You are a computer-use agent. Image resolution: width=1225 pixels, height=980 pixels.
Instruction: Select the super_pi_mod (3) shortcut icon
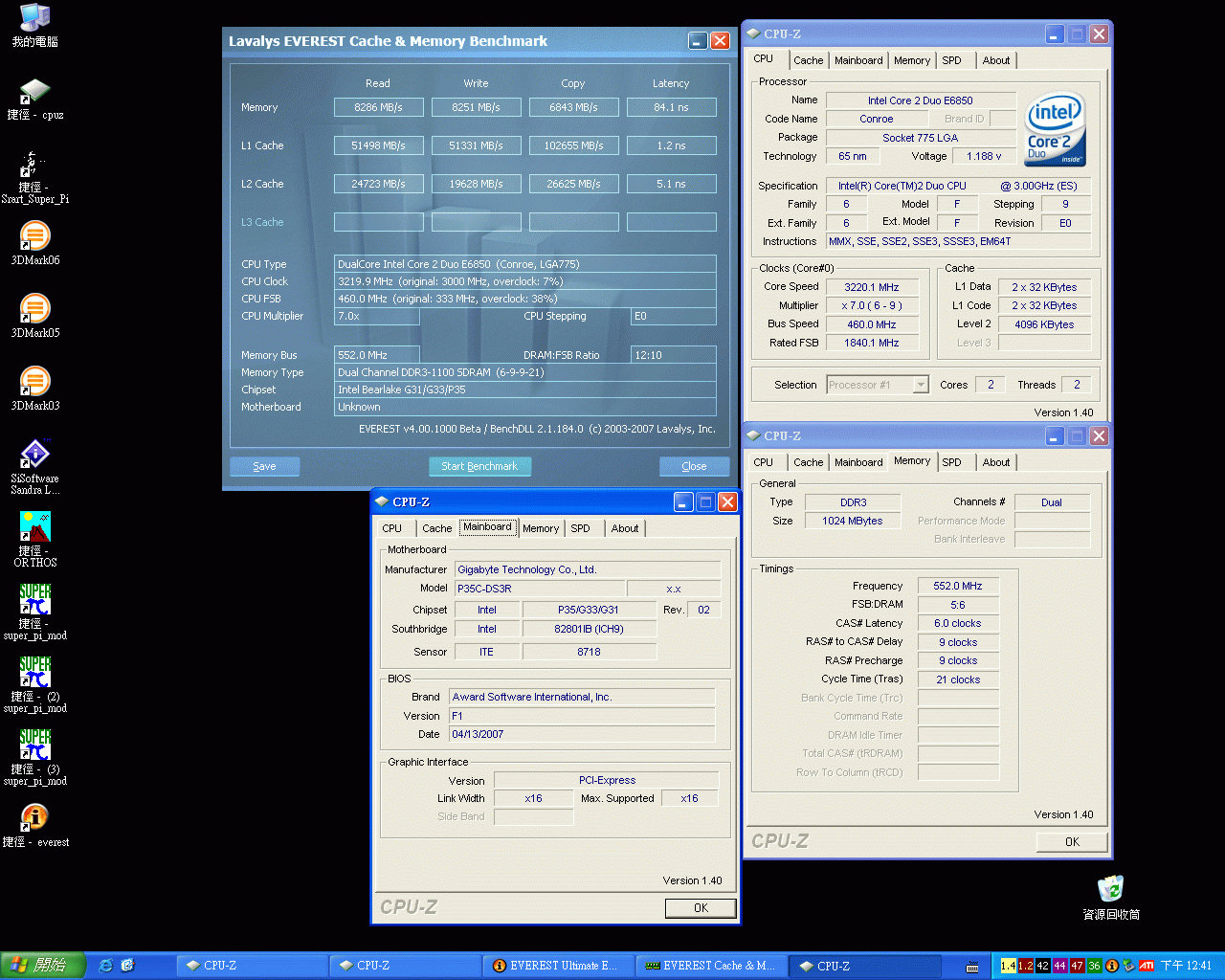[x=35, y=758]
